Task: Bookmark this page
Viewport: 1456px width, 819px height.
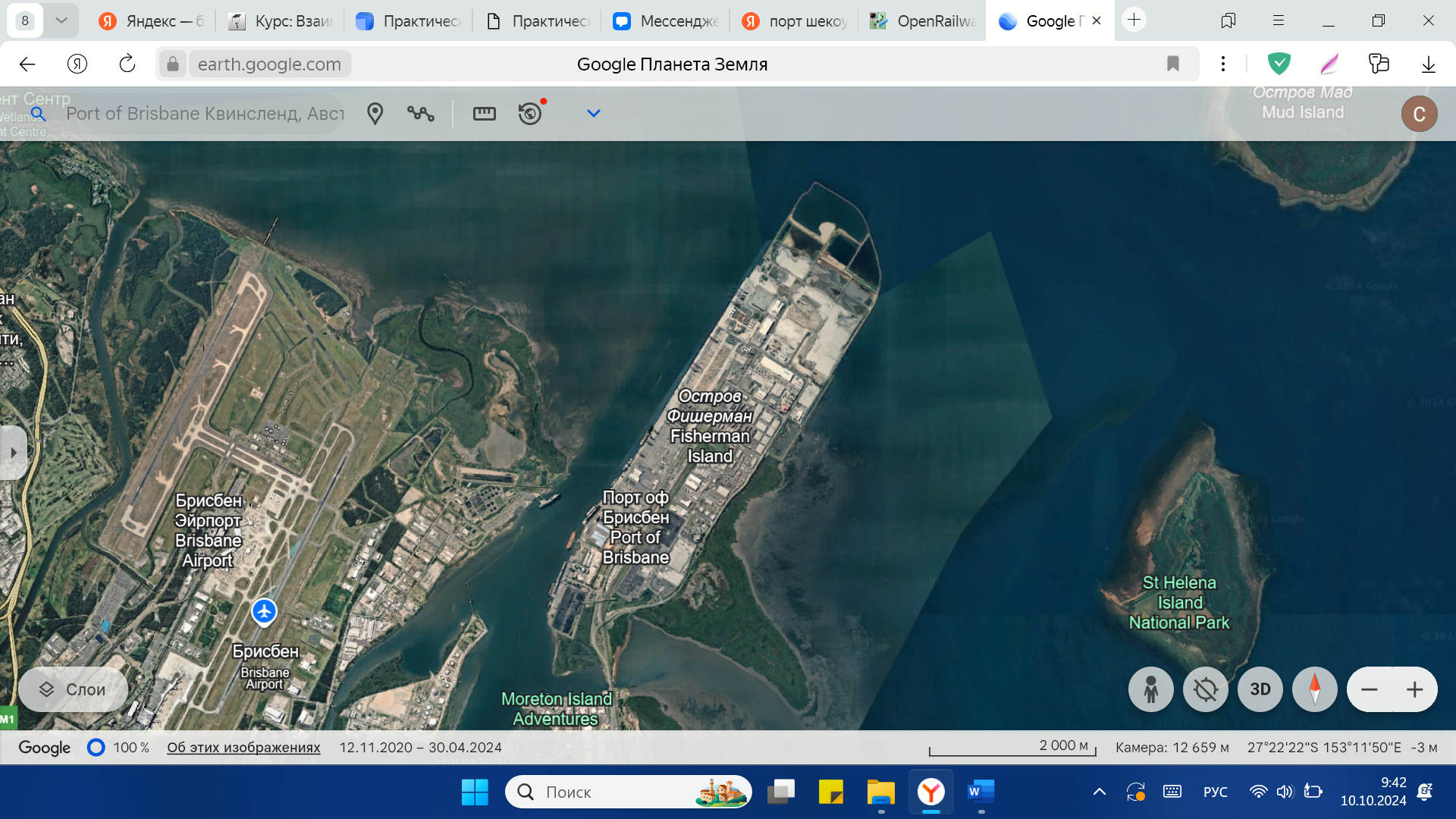Action: point(1173,64)
